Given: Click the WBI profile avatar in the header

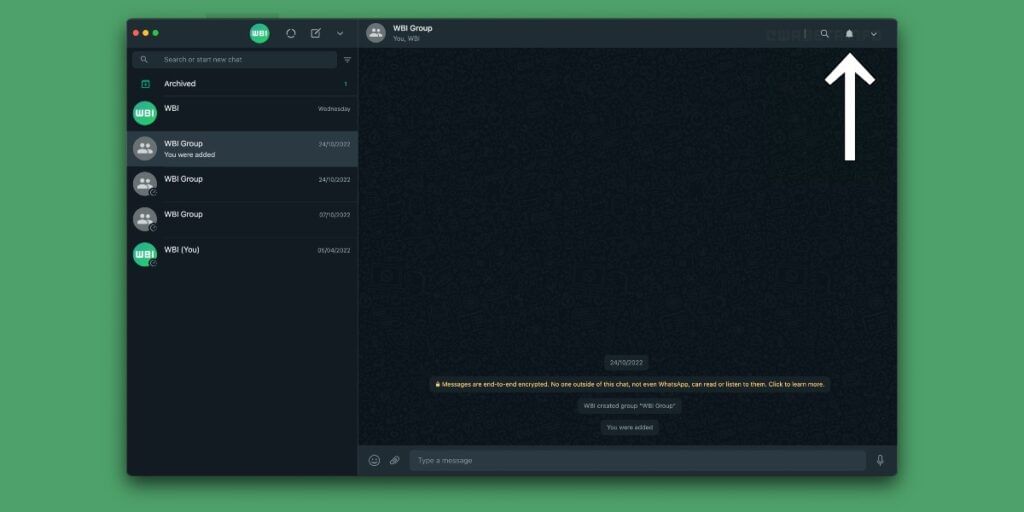Looking at the screenshot, I should click(259, 33).
